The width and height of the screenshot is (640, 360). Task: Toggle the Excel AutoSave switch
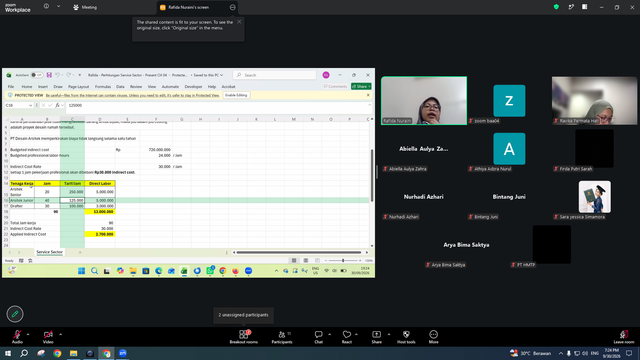click(36, 75)
